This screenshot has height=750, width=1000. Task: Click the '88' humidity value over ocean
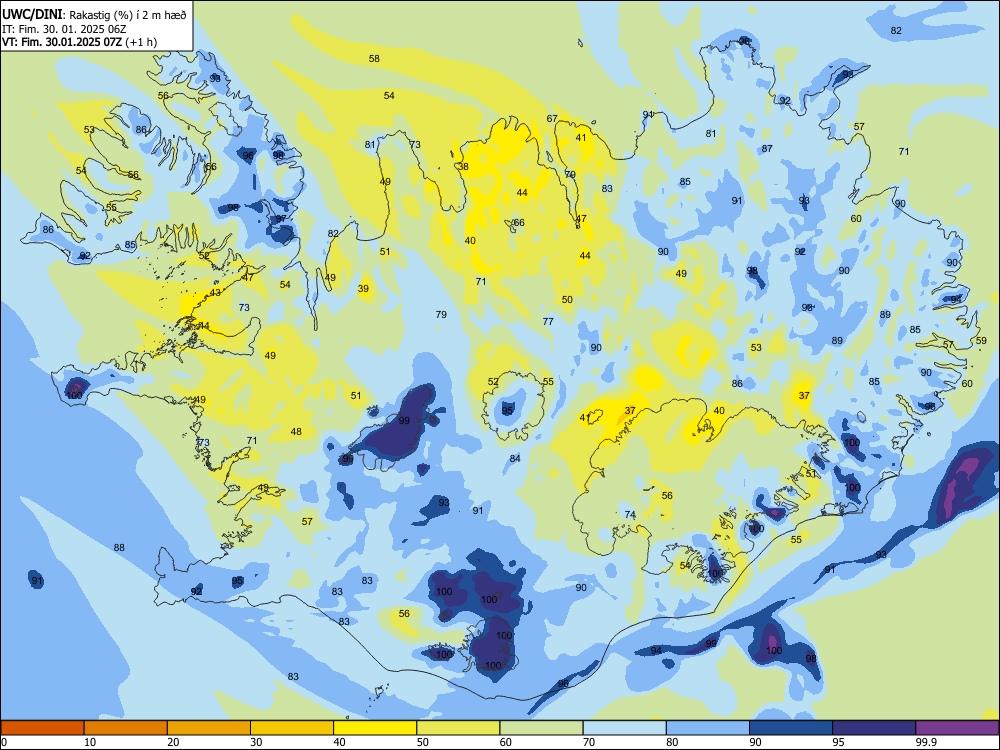pos(119,547)
